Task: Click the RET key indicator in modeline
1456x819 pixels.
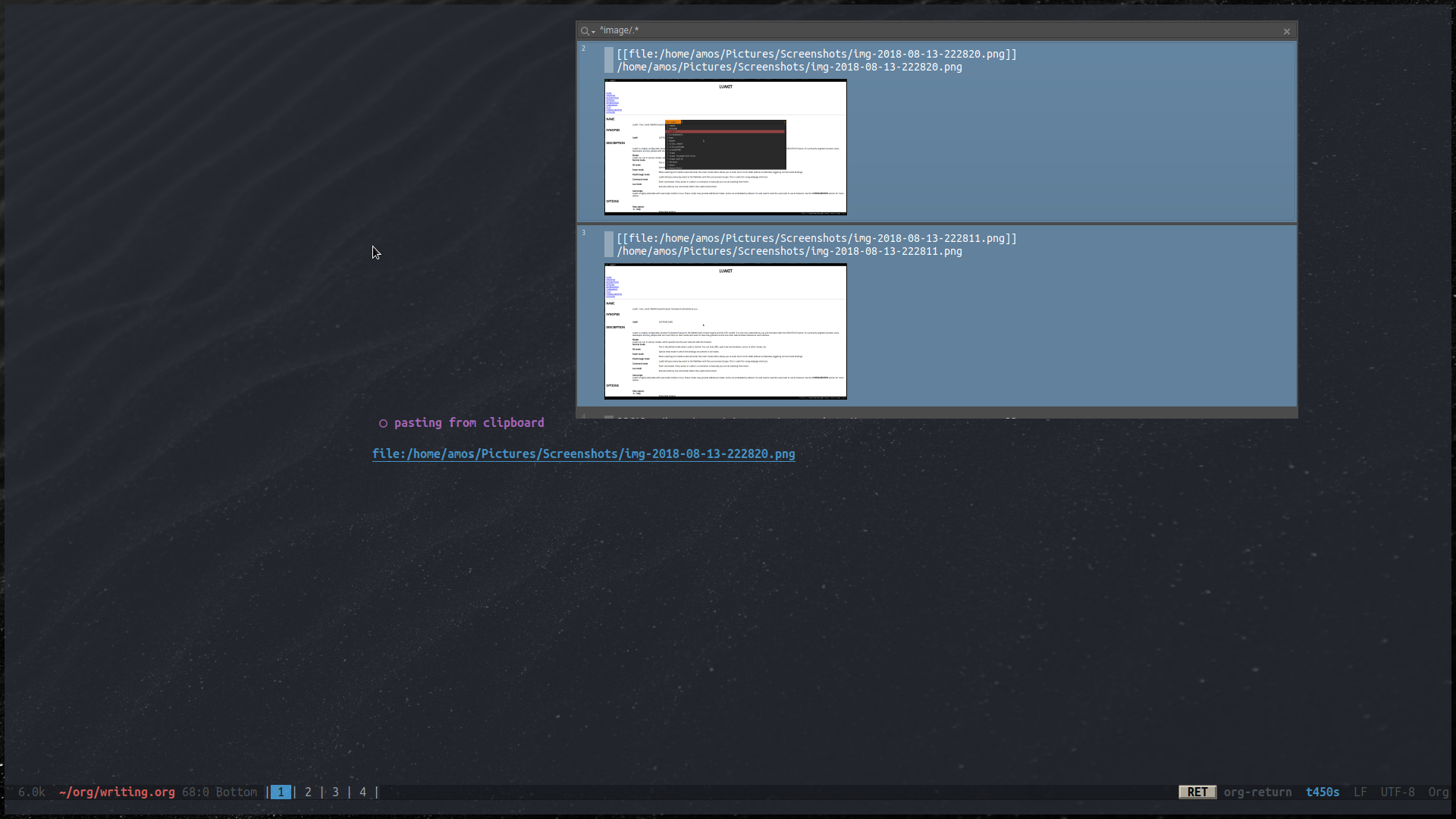Action: point(1197,792)
